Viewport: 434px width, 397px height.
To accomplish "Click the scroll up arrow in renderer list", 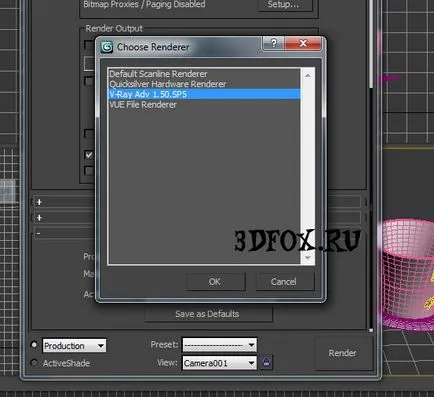I will pos(308,76).
